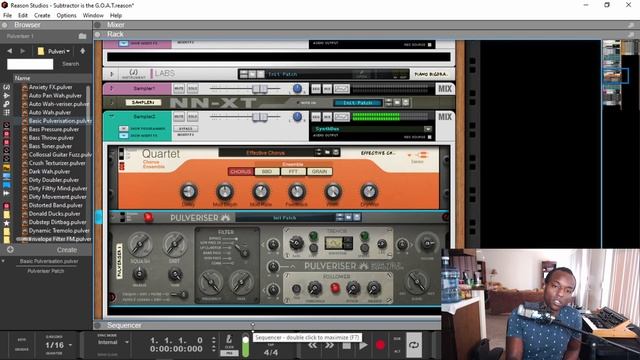Select Dubstep Dirtbag.pulver patch

pyautogui.click(x=58, y=222)
